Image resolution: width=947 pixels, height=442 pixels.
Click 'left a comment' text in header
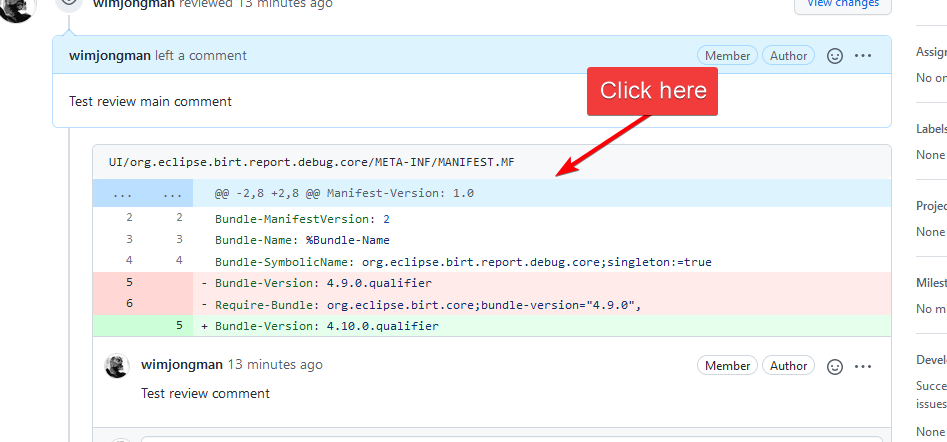(201, 56)
